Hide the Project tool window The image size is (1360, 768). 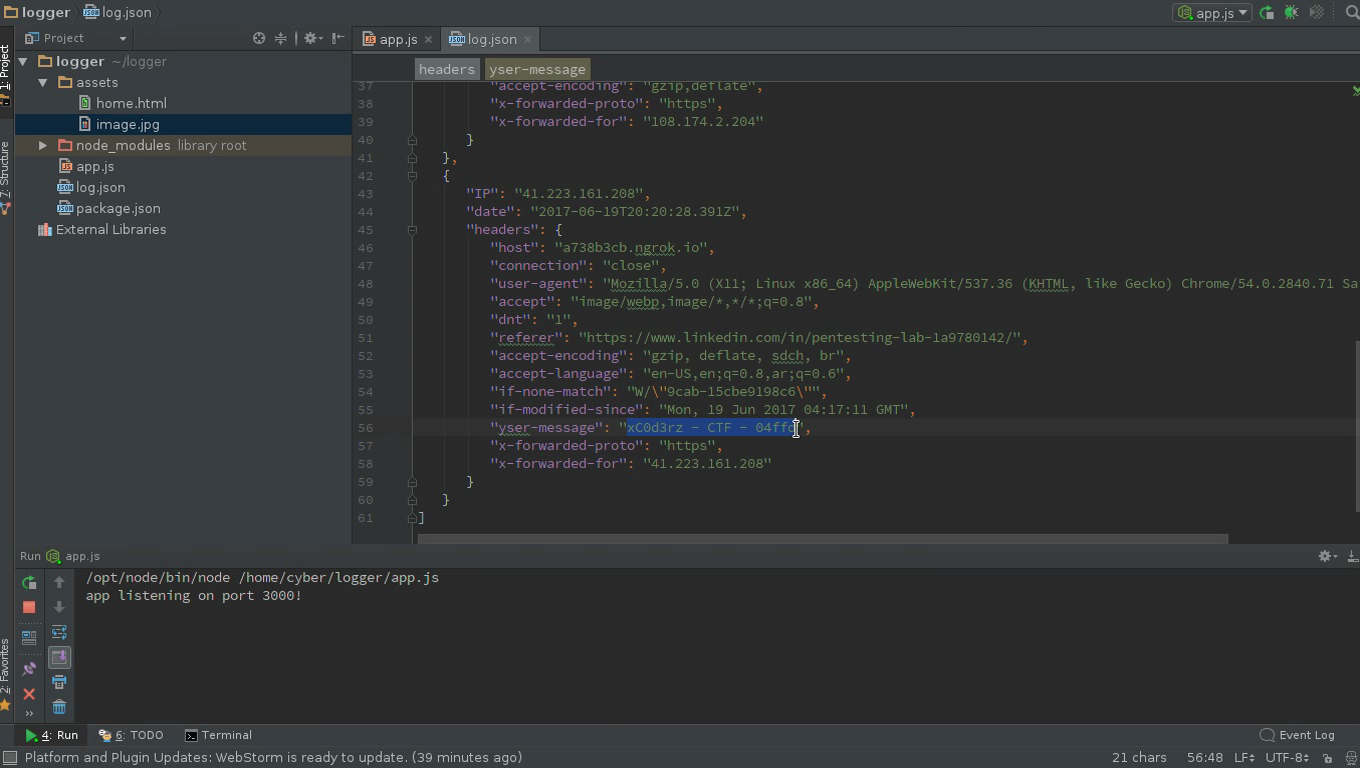338,38
